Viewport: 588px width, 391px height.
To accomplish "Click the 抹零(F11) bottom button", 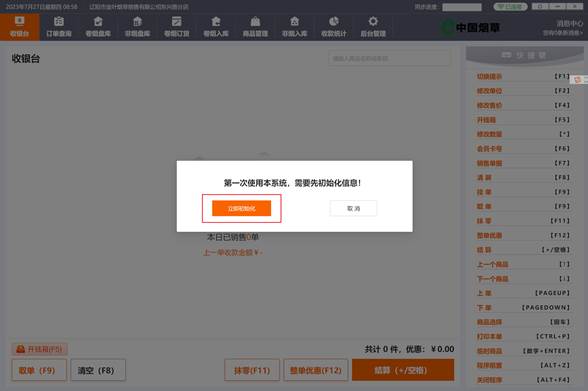I will pyautogui.click(x=252, y=370).
